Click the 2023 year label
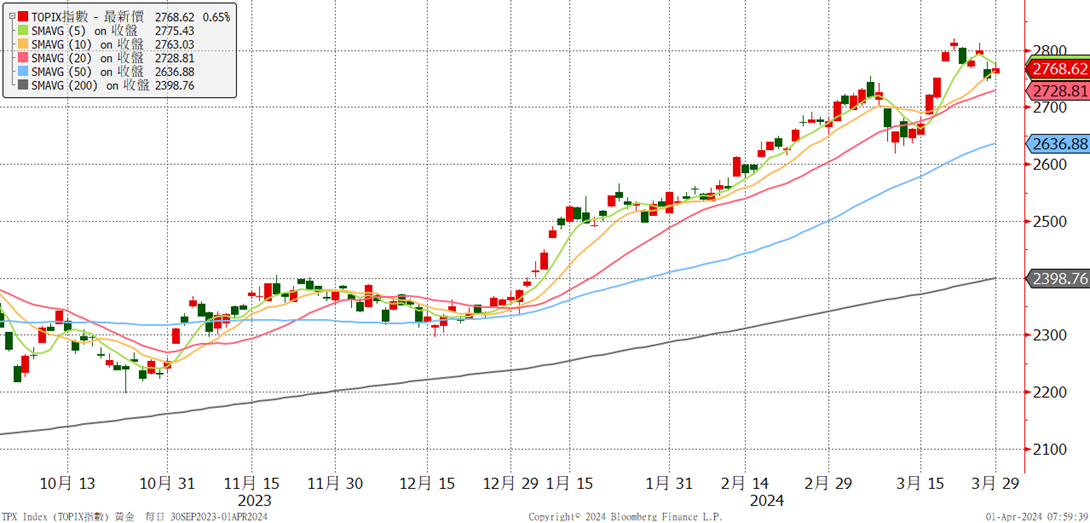This screenshot has height=523, width=1090. coord(254,501)
